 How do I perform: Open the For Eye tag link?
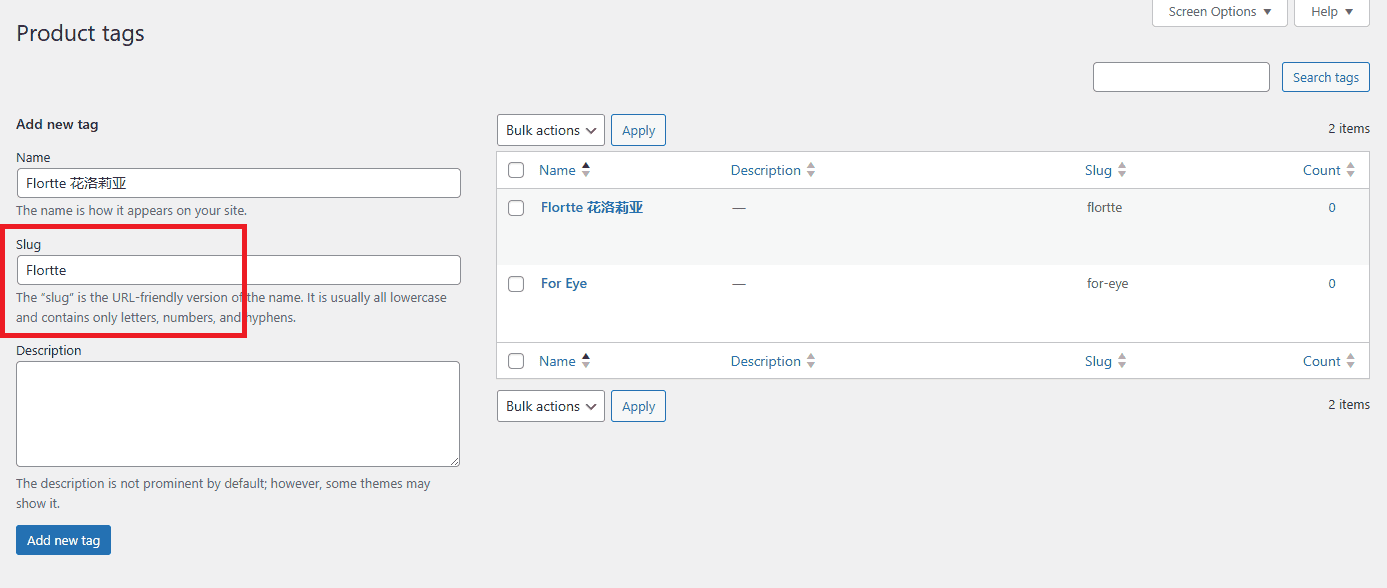[x=564, y=283]
